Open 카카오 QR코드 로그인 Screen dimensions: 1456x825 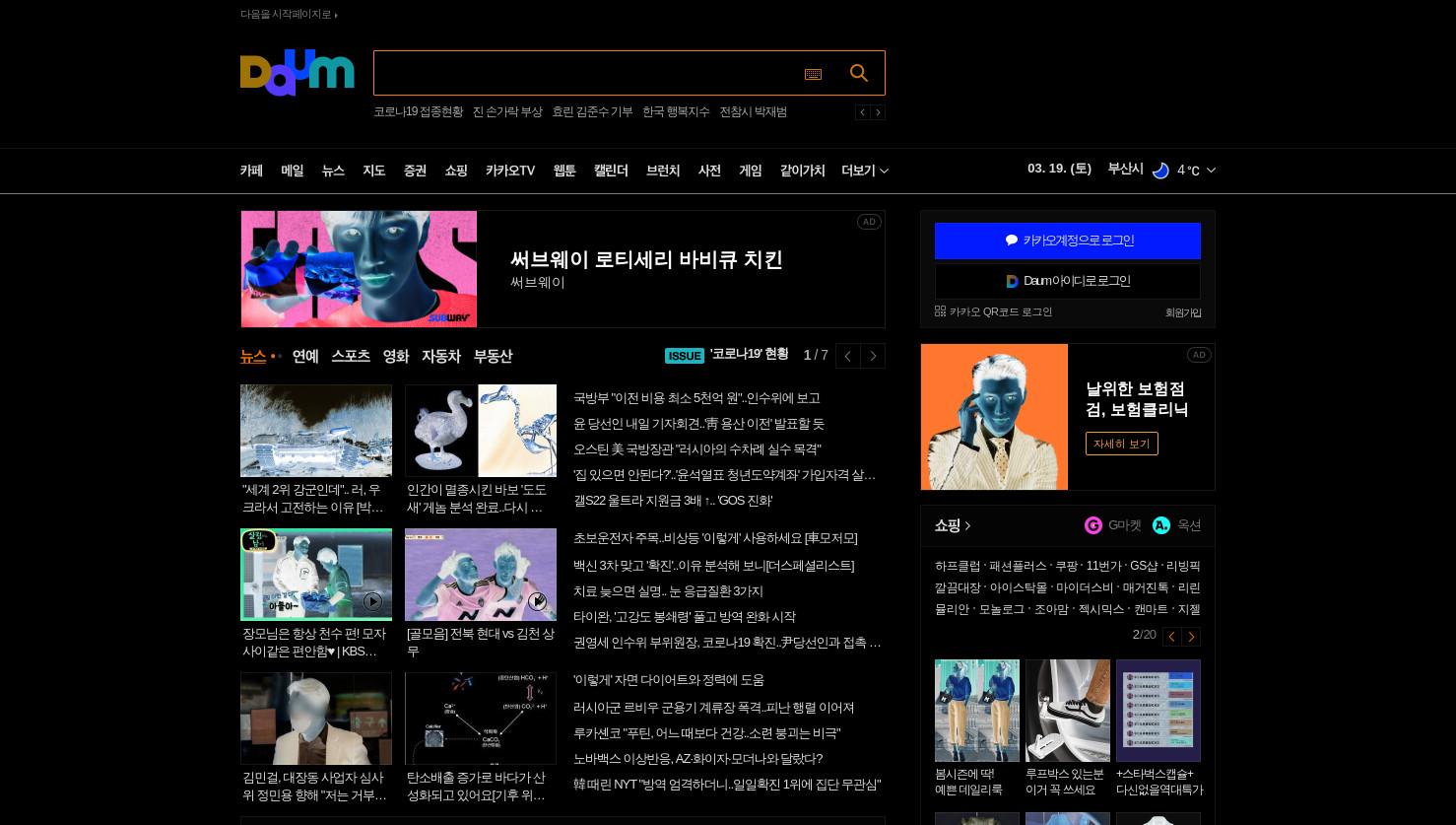pyautogui.click(x=993, y=311)
